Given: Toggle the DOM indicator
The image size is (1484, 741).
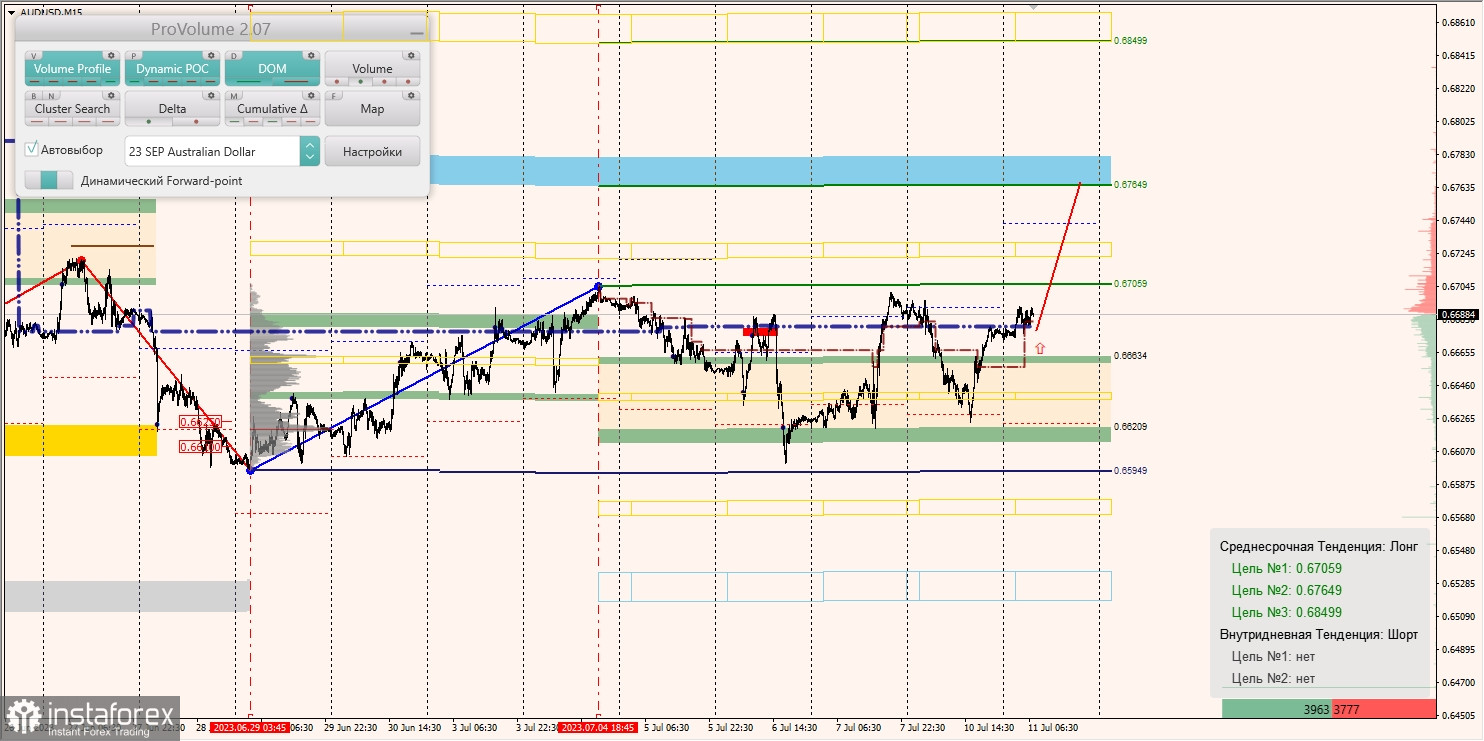Looking at the screenshot, I should tap(272, 69).
